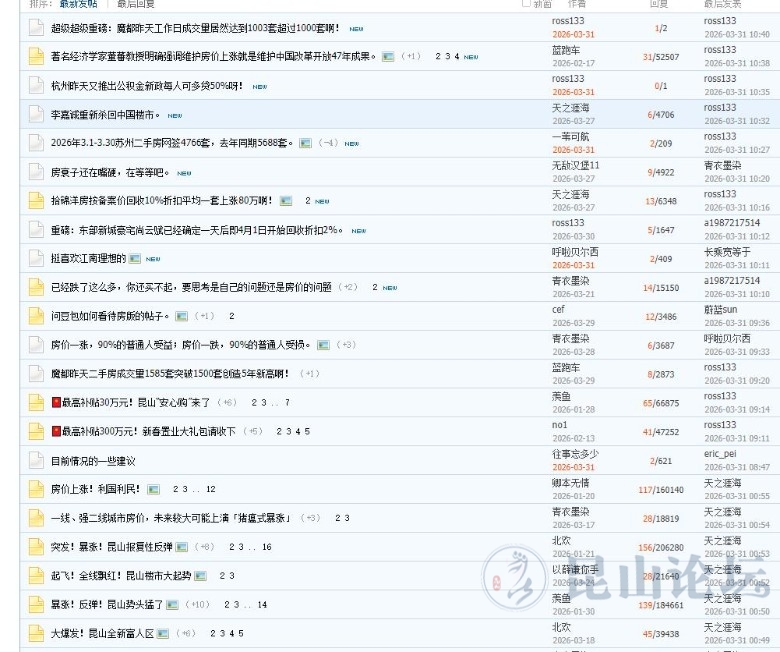The height and width of the screenshot is (652, 780).
Task: Open page 12 of 房价上涨！利国利民！ thread
Action: tap(210, 490)
